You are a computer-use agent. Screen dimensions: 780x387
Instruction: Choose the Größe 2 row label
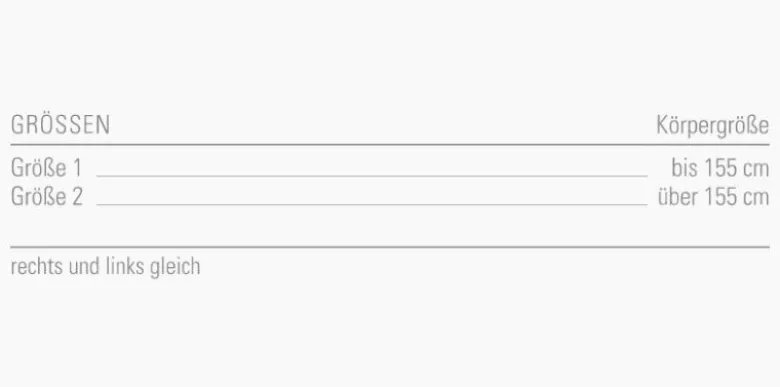(x=47, y=196)
